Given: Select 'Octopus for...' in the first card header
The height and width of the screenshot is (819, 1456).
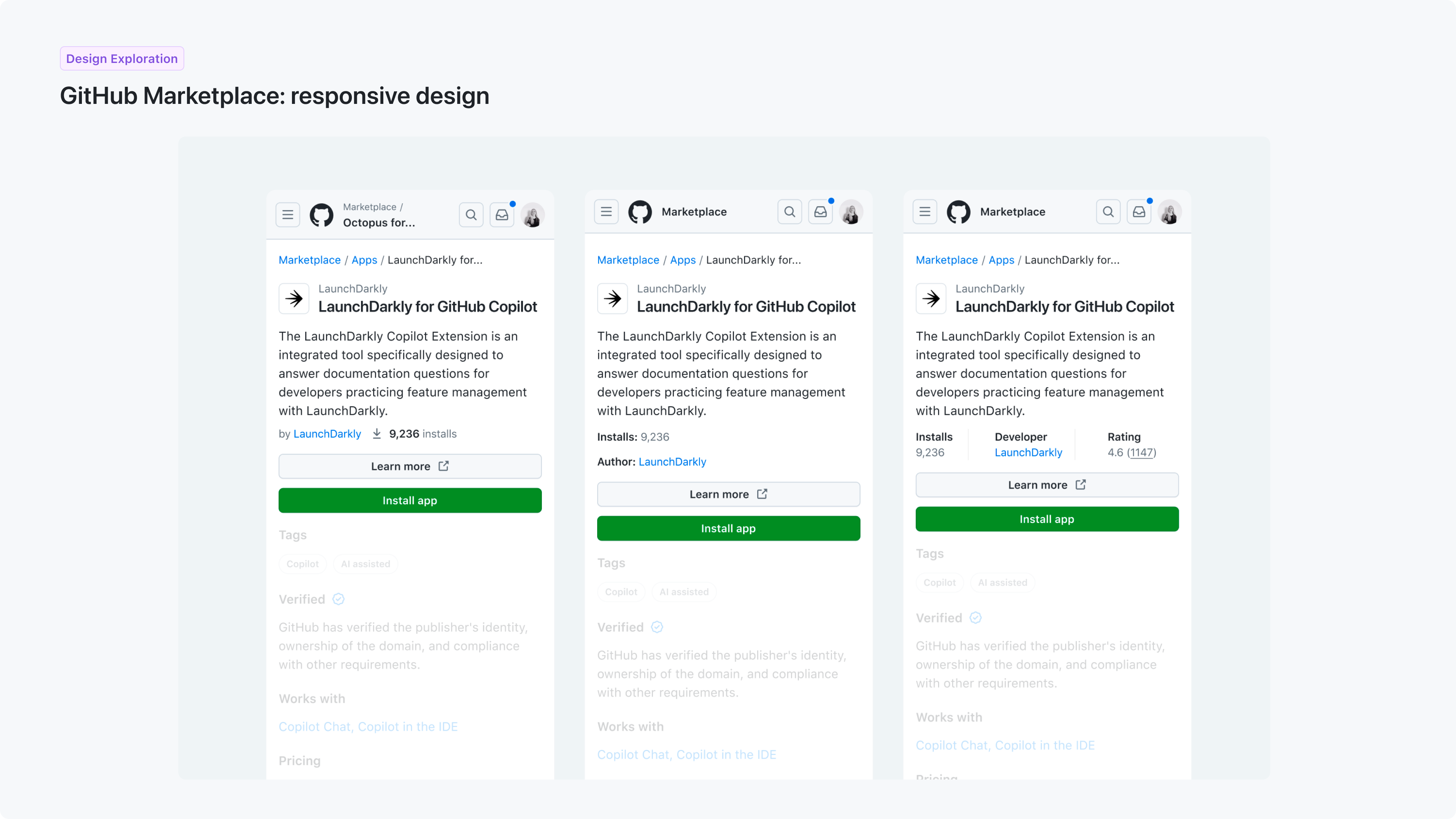Looking at the screenshot, I should (380, 222).
